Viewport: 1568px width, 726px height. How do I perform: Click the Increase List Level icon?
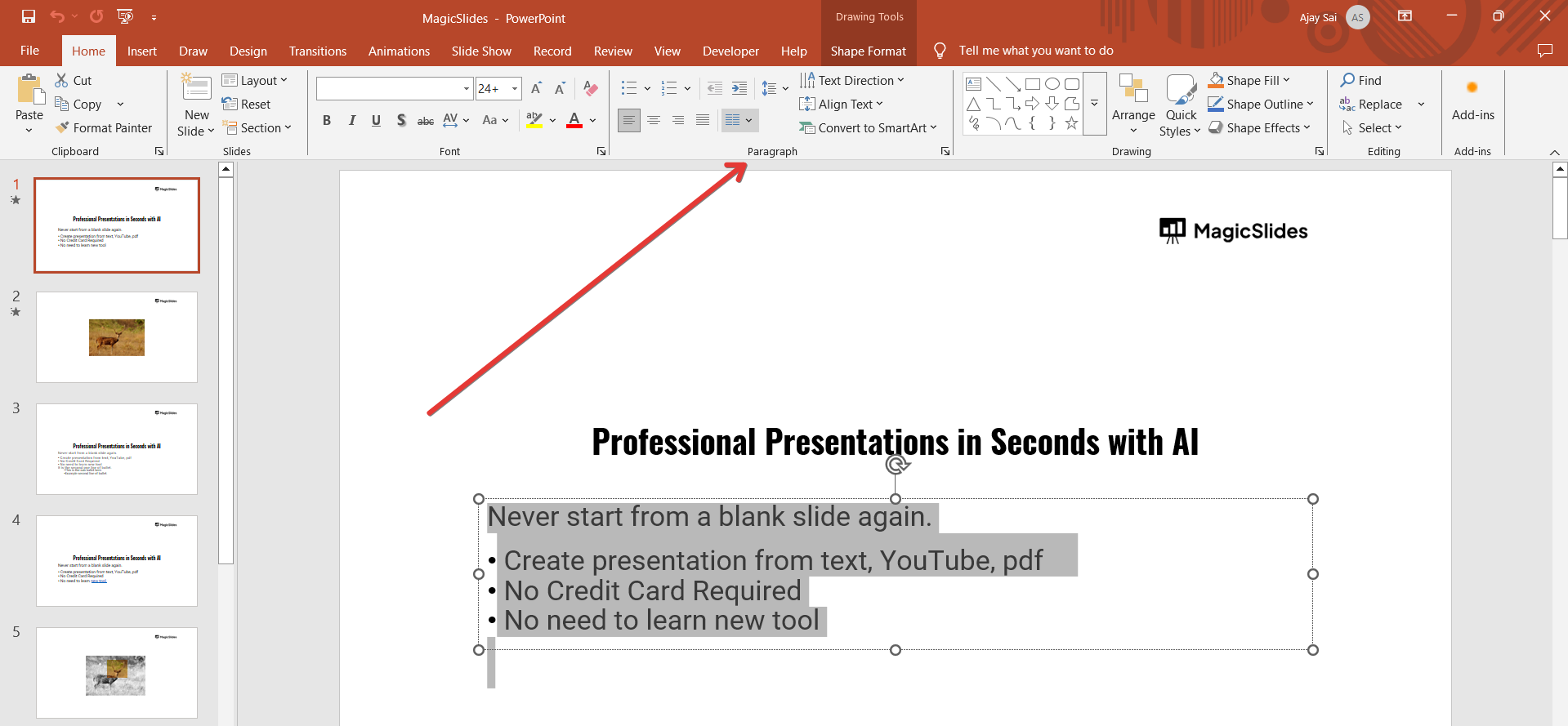[x=739, y=88]
